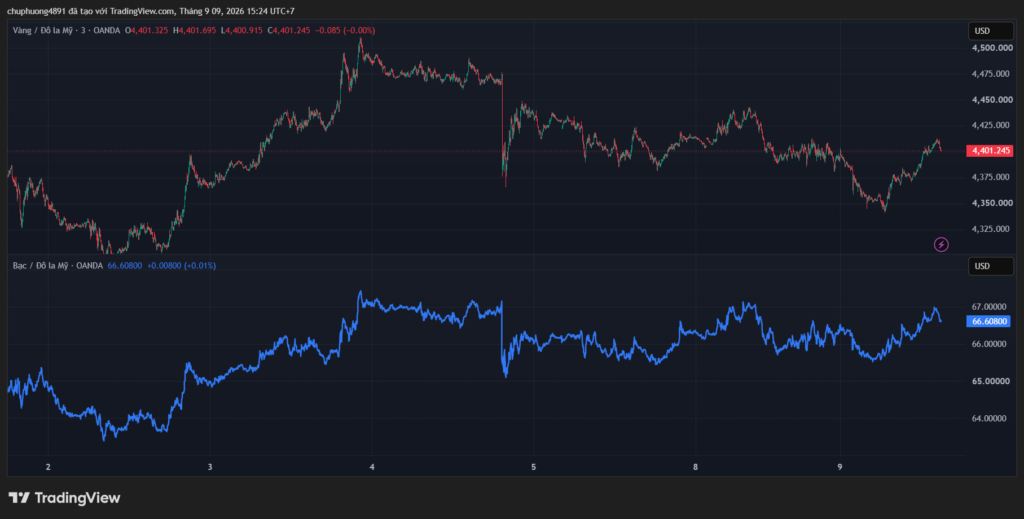Click date label 8 on time axis
The width and height of the screenshot is (1024, 519).
click(696, 467)
